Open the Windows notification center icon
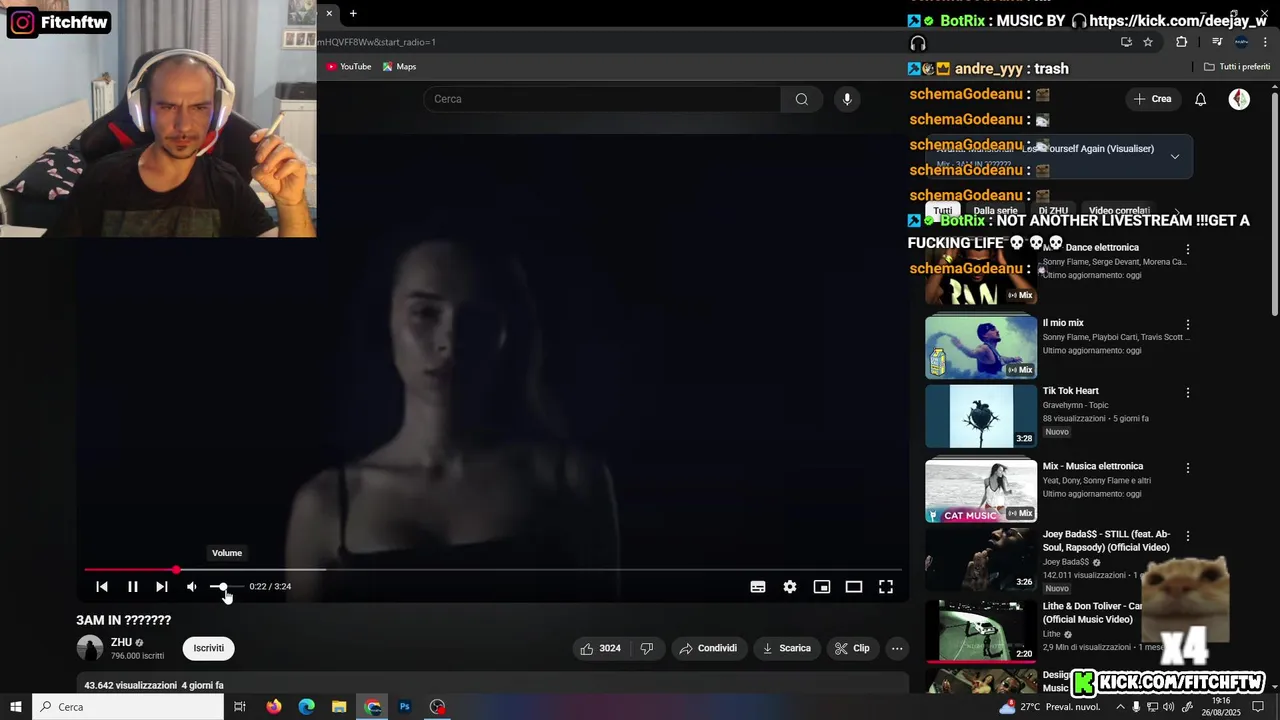Screen dimensions: 1280x720 tap(1259, 707)
